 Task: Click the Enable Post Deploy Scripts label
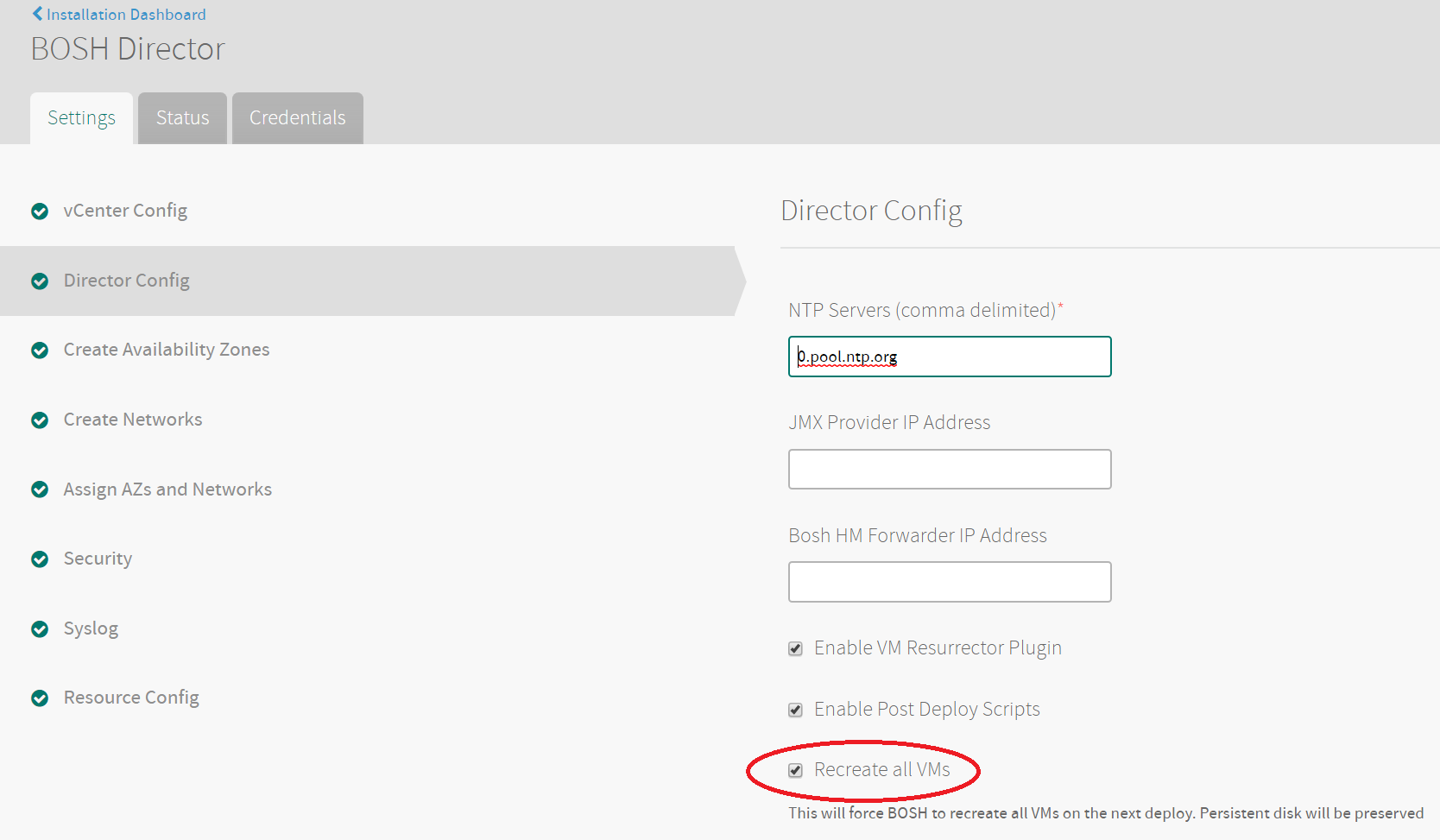(x=927, y=710)
